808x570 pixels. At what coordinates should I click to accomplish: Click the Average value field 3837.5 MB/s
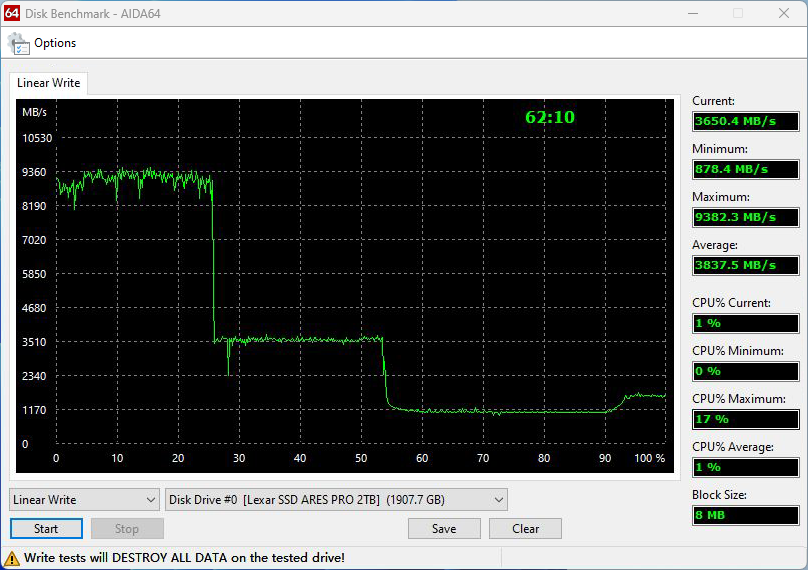pyautogui.click(x=745, y=265)
